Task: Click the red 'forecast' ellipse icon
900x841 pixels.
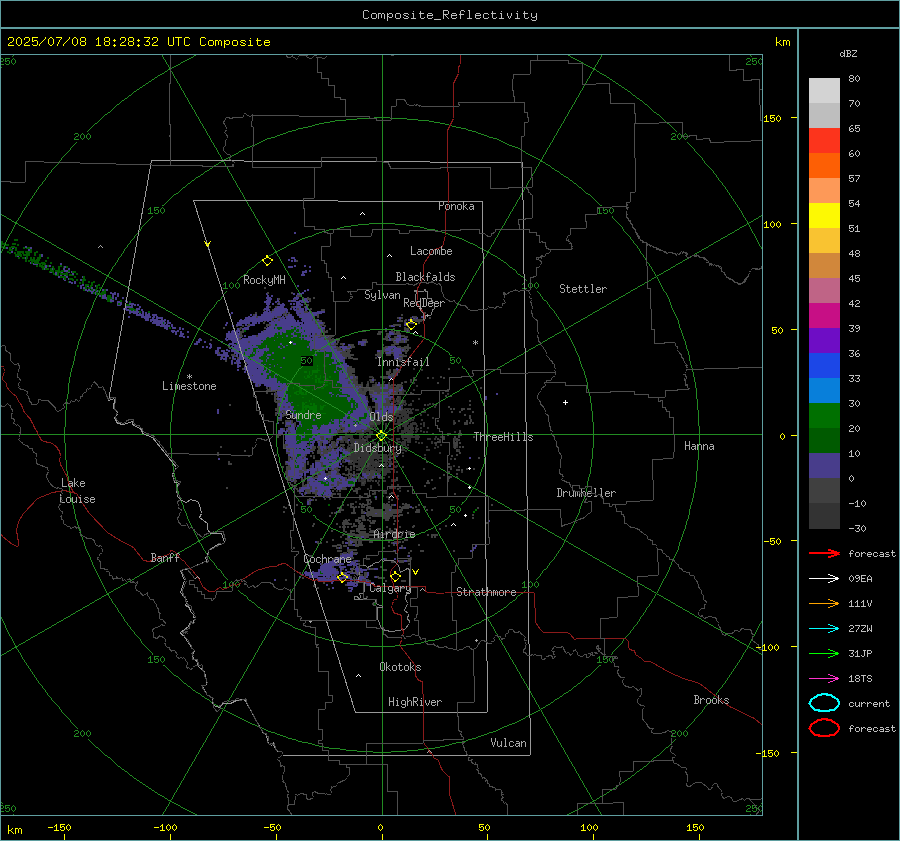Action: (x=824, y=728)
